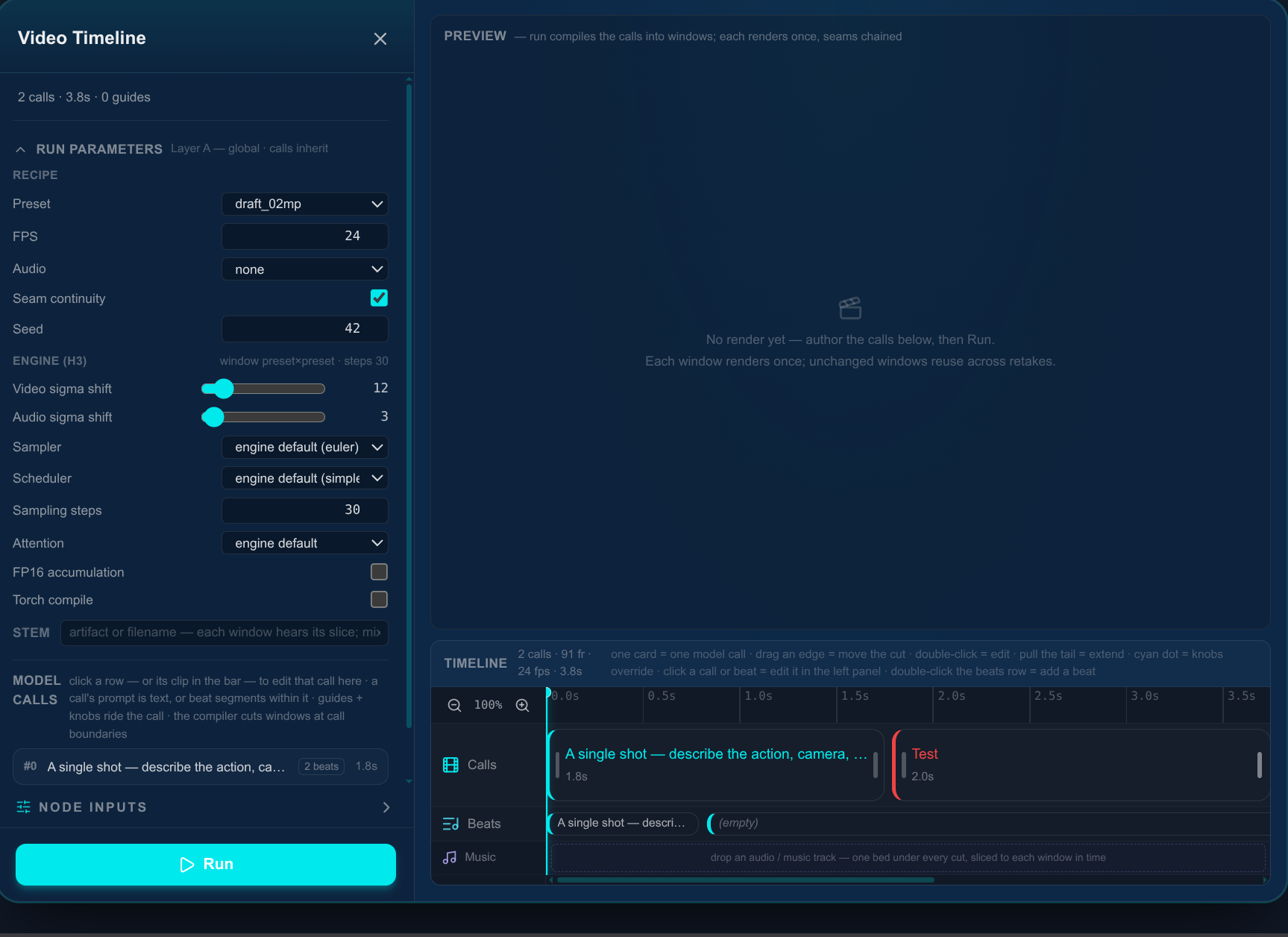Click the 2.5s timeline ruler mark
The height and width of the screenshot is (937, 1288).
click(x=1048, y=696)
